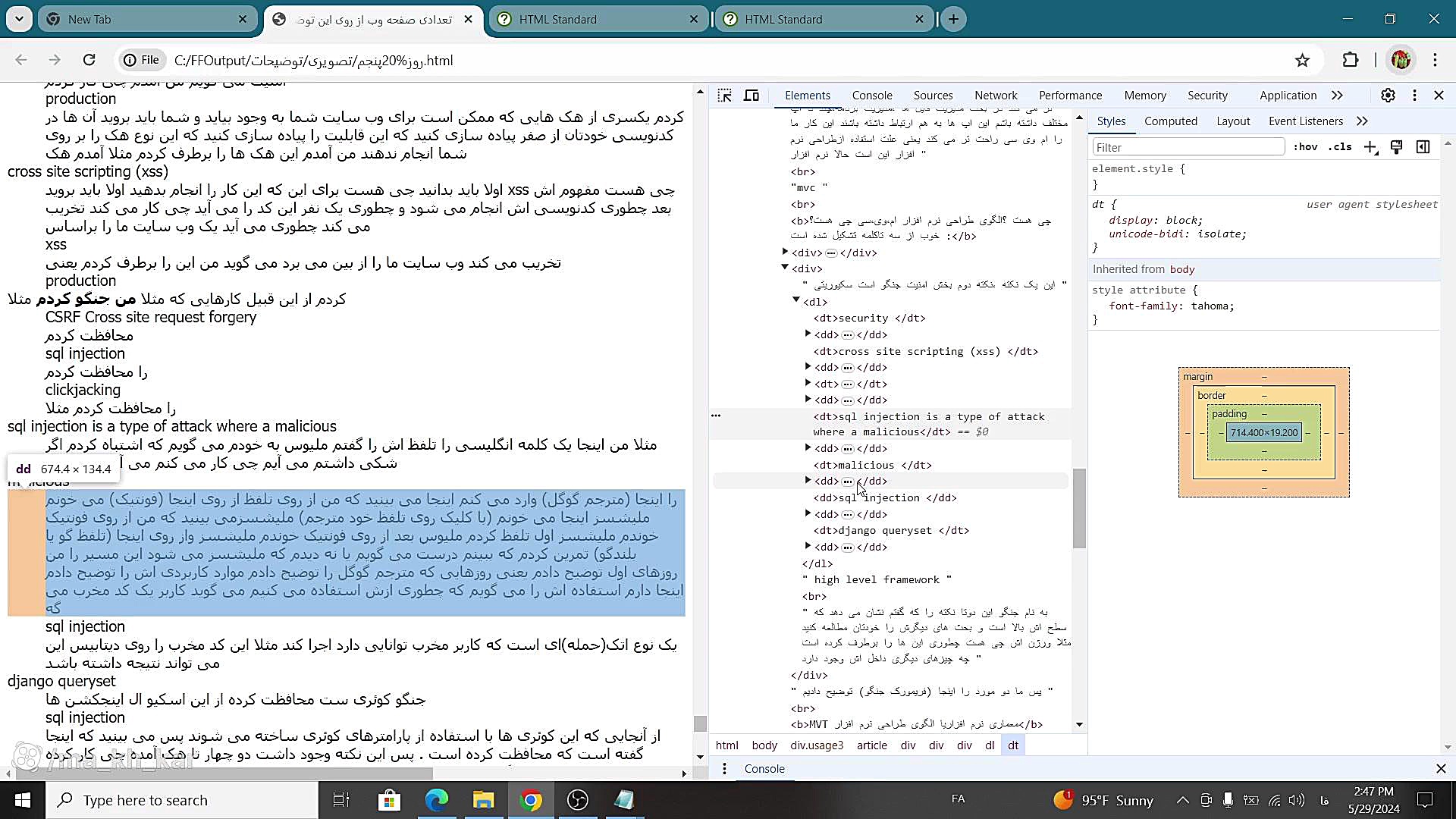Open the Memory tab
1456x819 pixels.
pos(1145,96)
